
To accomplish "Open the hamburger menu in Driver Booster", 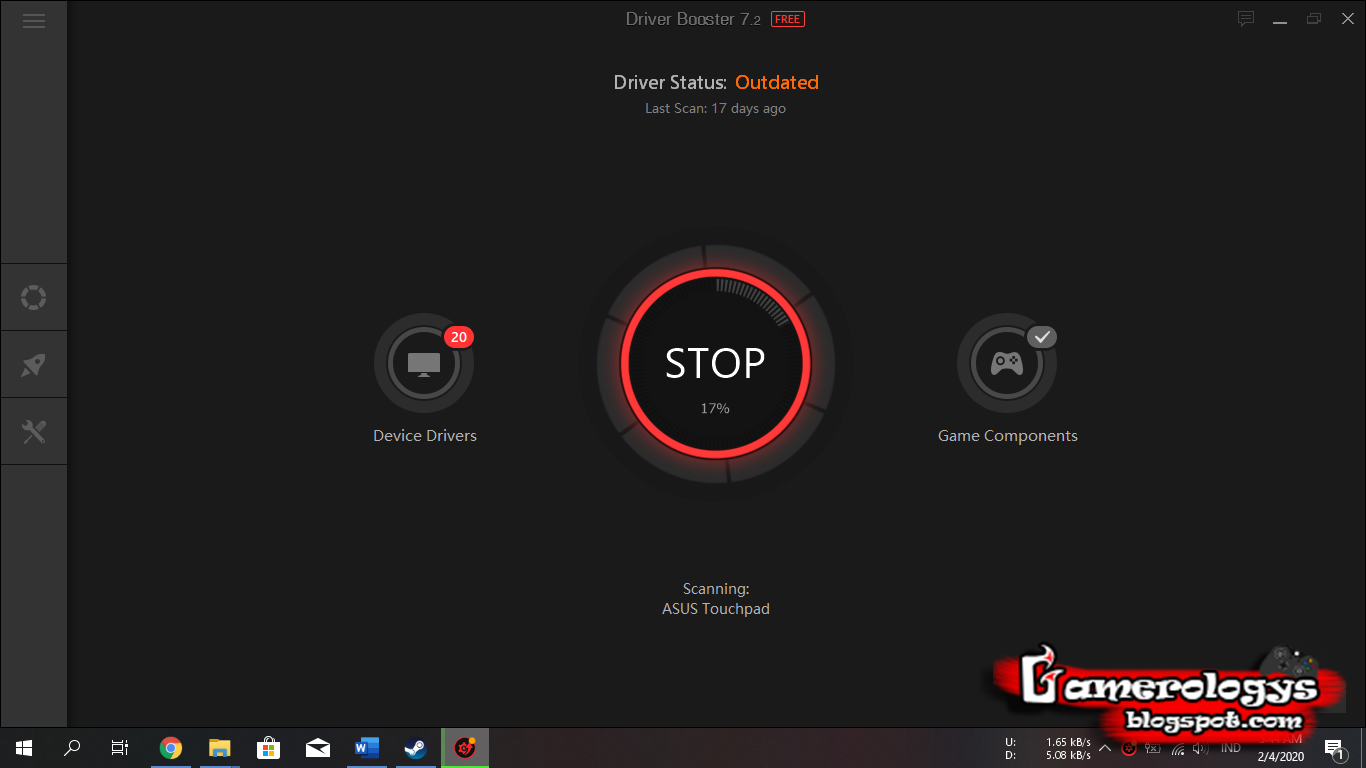I will pos(34,21).
